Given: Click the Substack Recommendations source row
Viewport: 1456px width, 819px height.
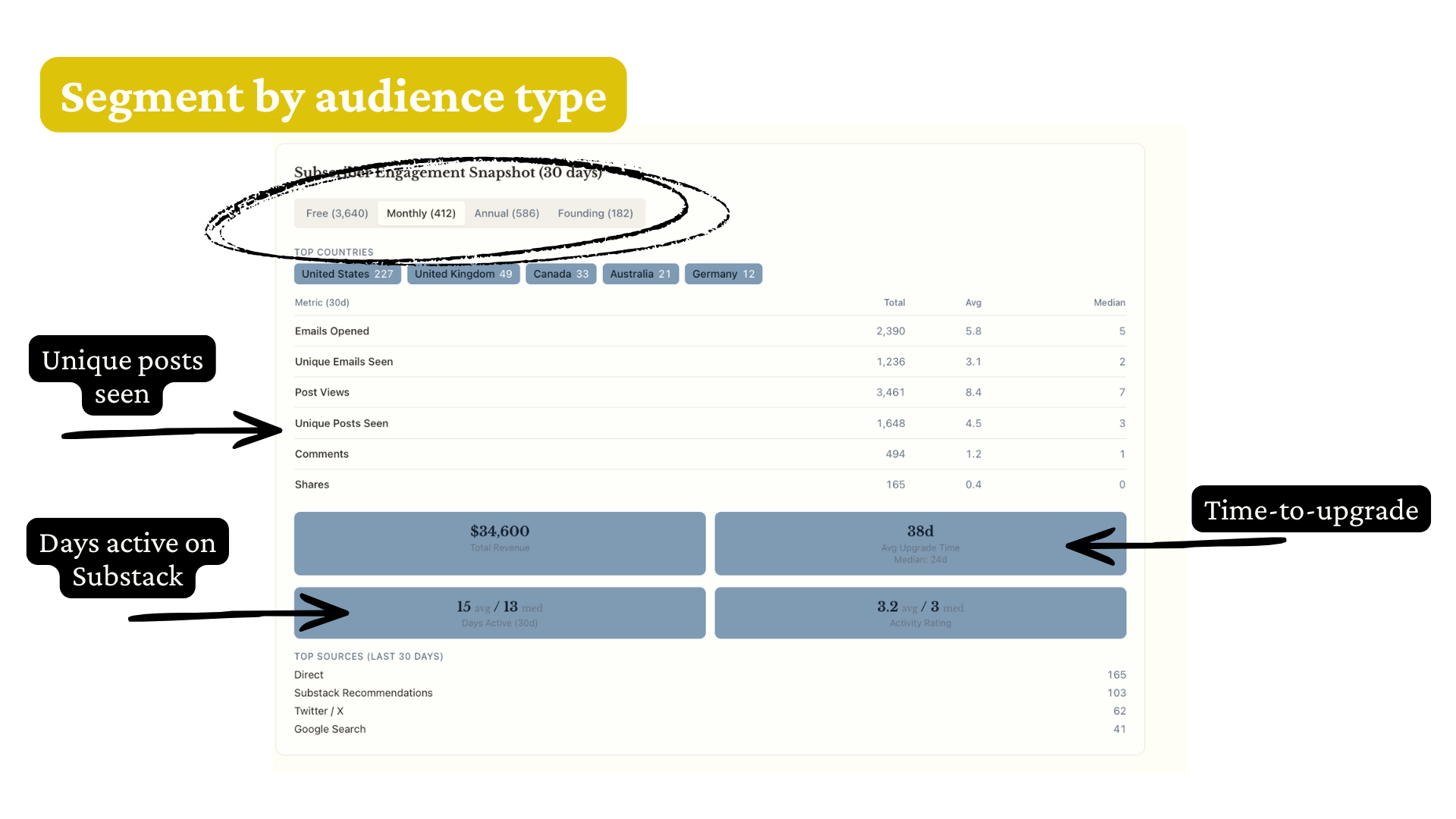Looking at the screenshot, I should [363, 693].
